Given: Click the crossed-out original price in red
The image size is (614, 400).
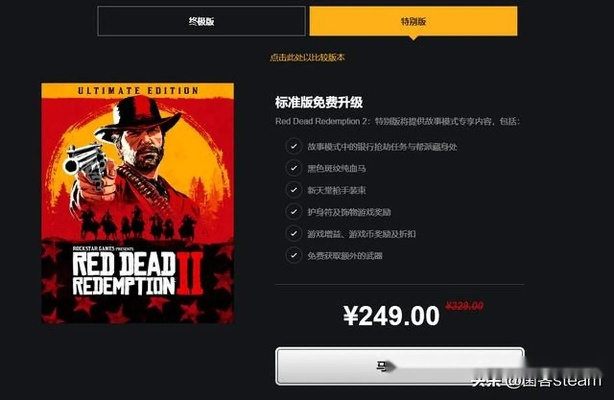Looking at the screenshot, I should (x=465, y=306).
